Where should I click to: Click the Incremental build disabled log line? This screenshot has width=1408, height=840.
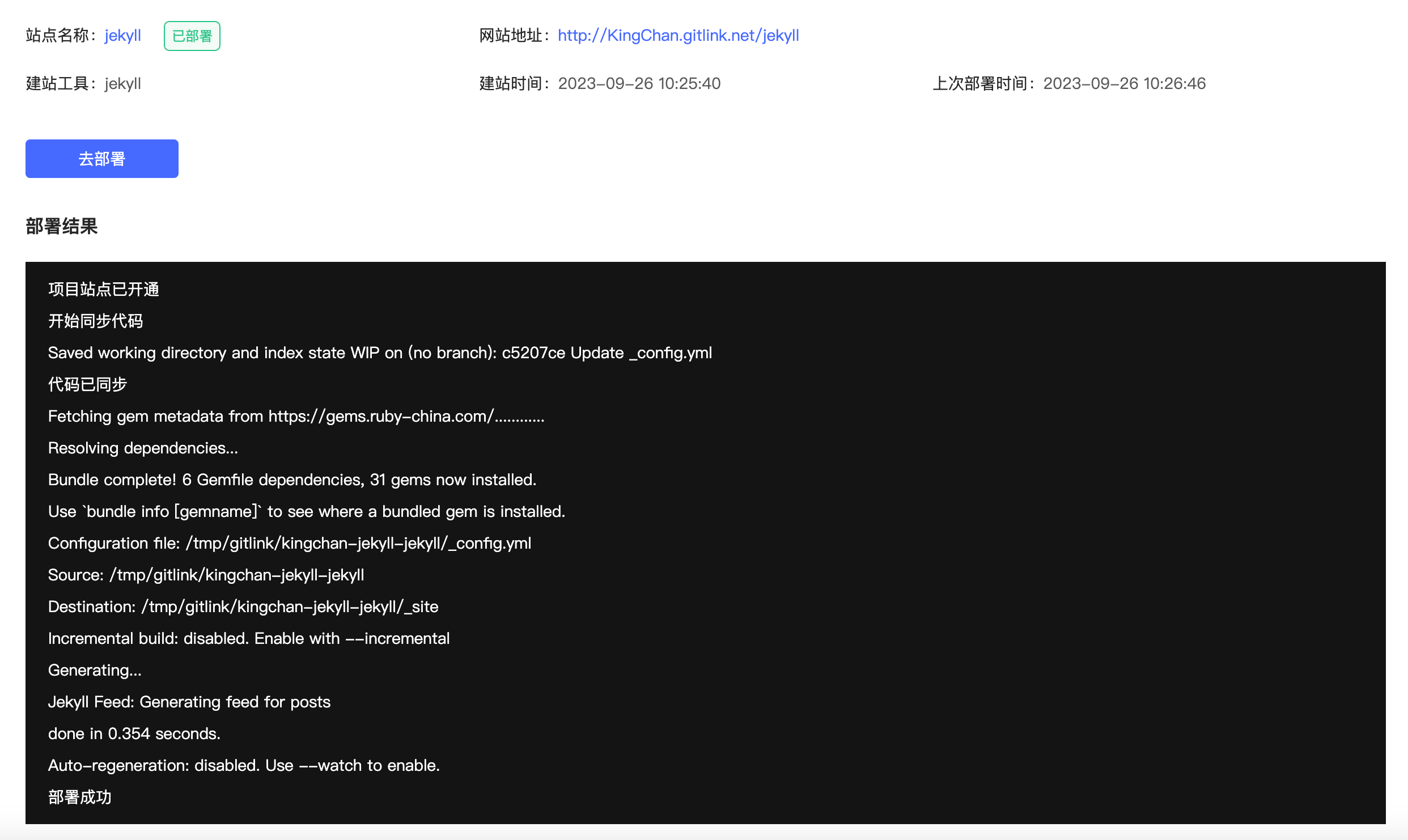tap(249, 639)
